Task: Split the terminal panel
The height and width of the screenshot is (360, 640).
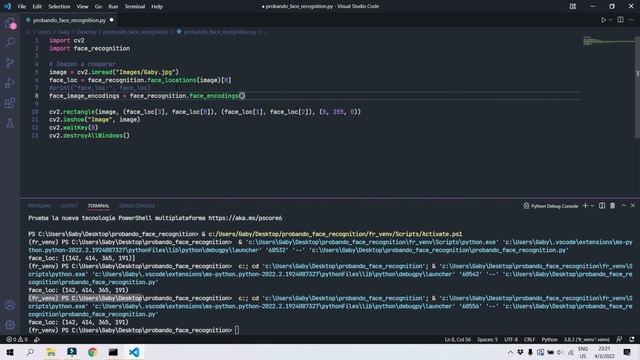Action: pos(602,206)
